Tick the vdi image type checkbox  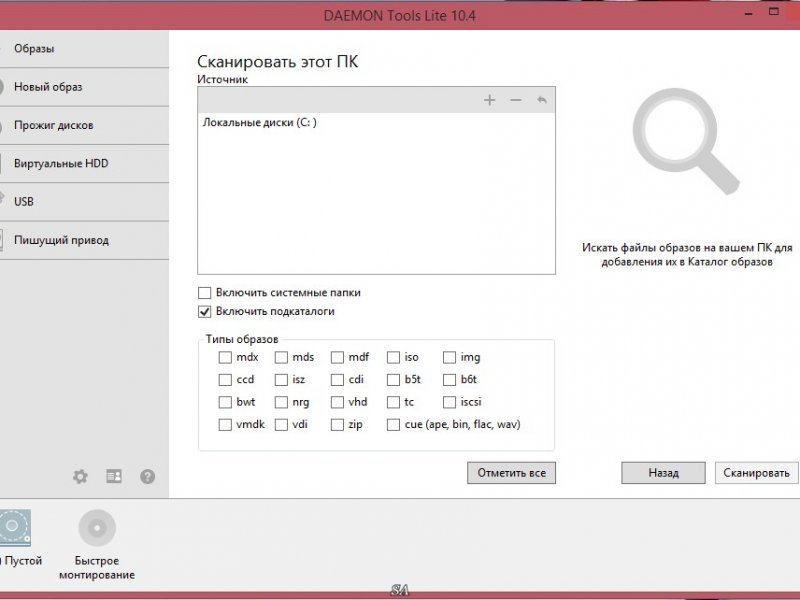click(281, 425)
